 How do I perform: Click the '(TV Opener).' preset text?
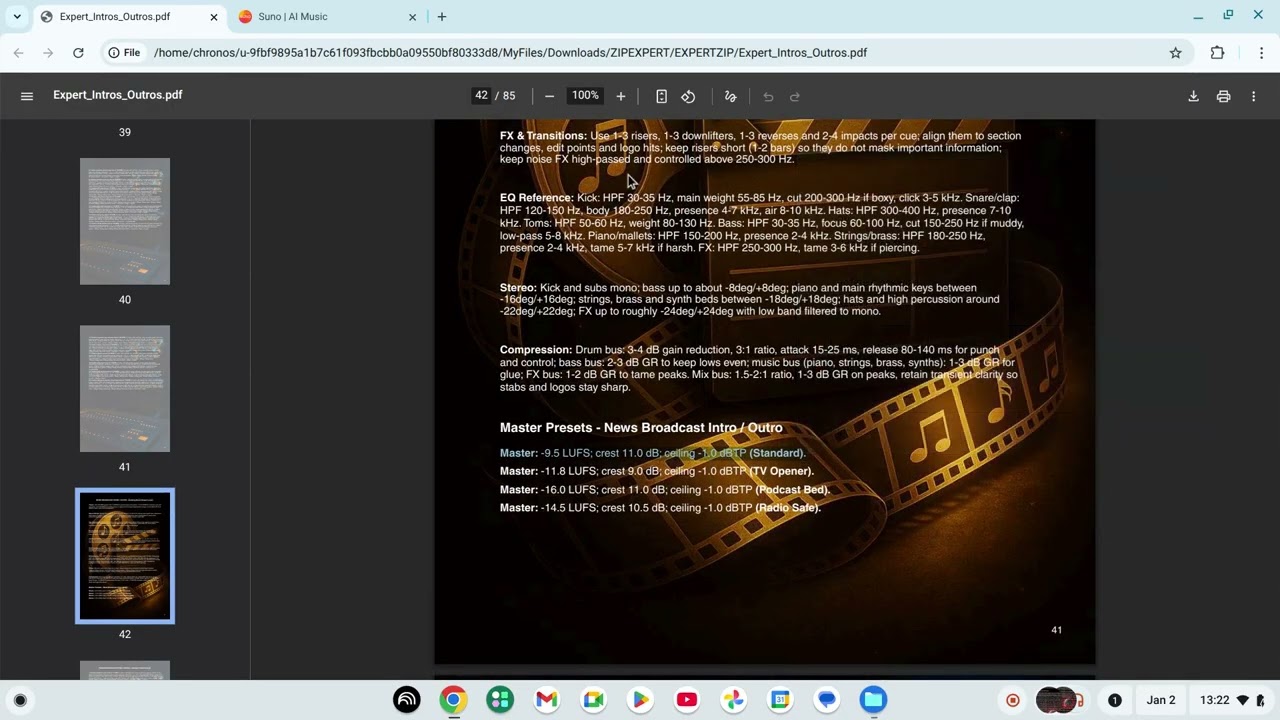tap(782, 471)
